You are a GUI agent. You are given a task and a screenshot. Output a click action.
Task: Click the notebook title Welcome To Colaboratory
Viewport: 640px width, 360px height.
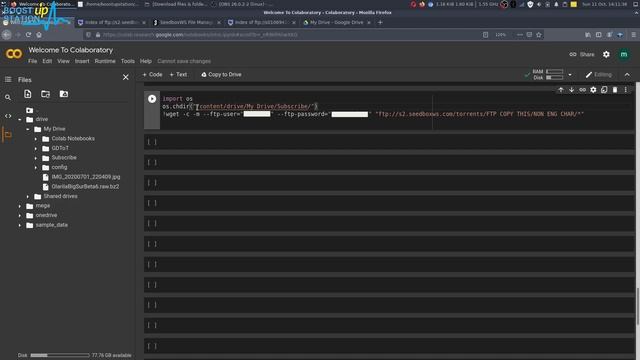click(x=71, y=50)
